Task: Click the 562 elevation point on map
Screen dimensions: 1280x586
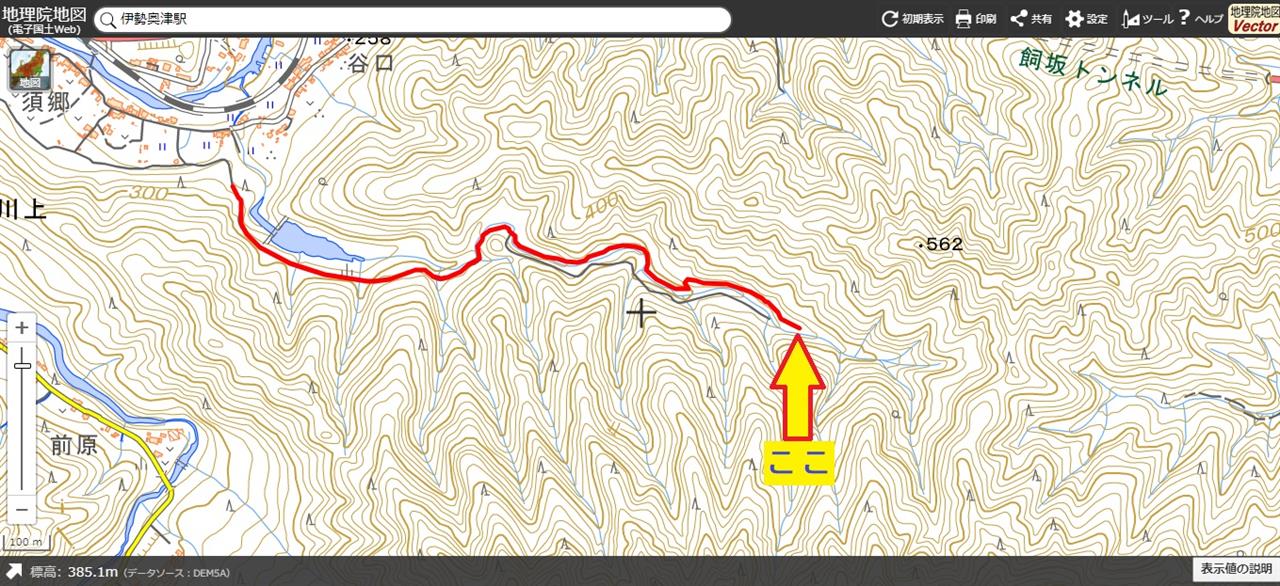Action: pos(940,244)
